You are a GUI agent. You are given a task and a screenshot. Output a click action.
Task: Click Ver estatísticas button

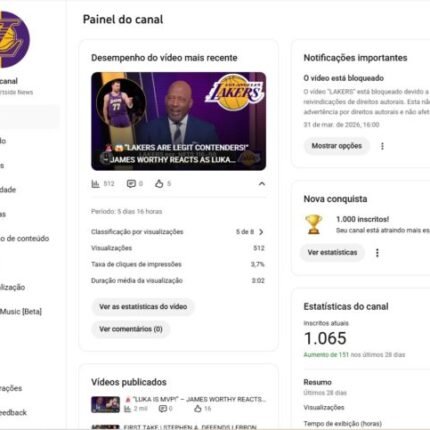click(x=332, y=253)
